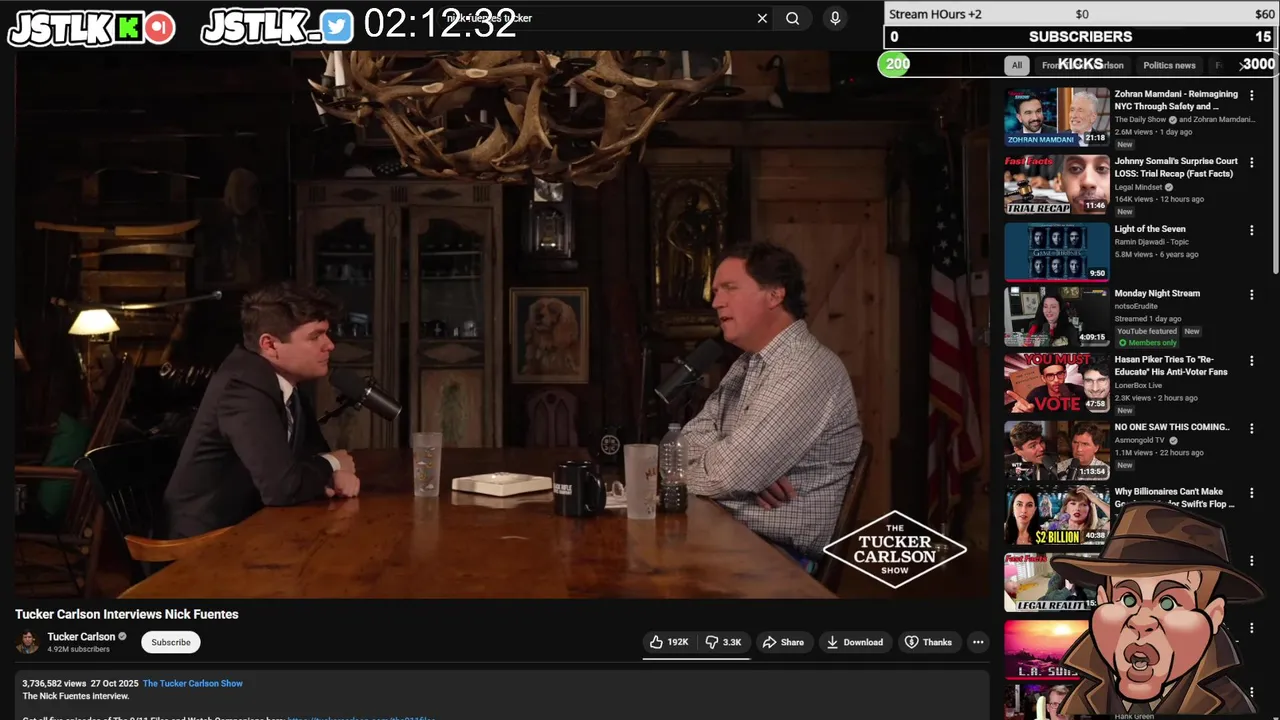Open Zohran Mamdani Daily Show video thumbnail
This screenshot has width=1280, height=720.
click(1057, 117)
